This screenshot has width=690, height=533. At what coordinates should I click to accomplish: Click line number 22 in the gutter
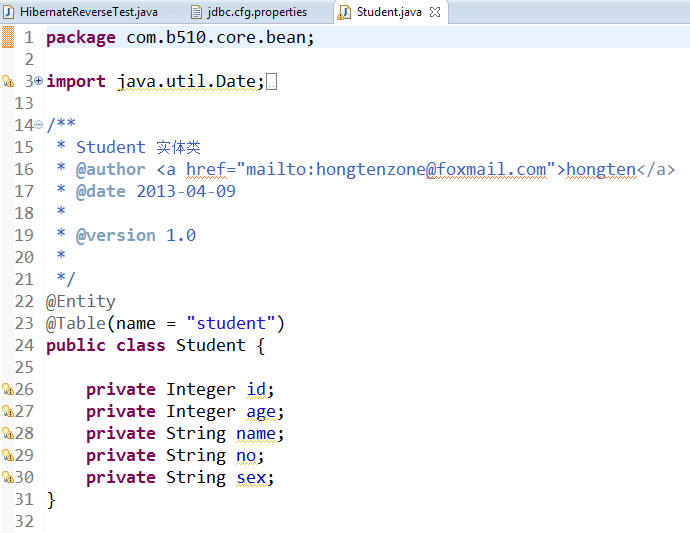[24, 301]
